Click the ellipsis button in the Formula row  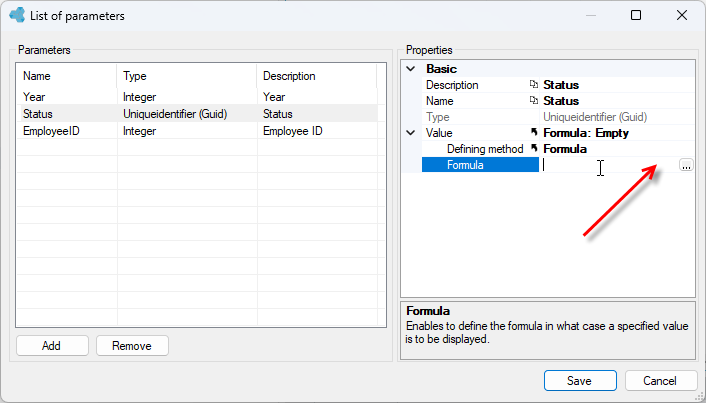point(686,165)
